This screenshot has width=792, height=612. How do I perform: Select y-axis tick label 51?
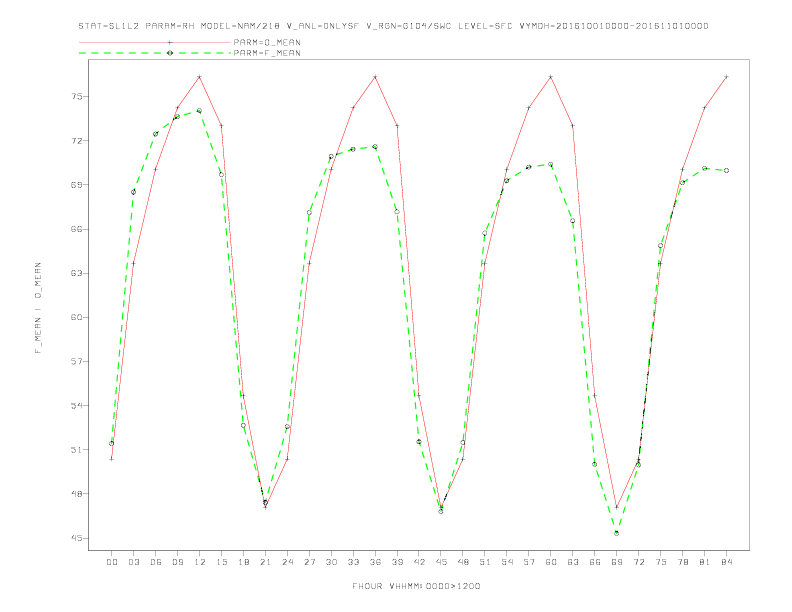77,450
